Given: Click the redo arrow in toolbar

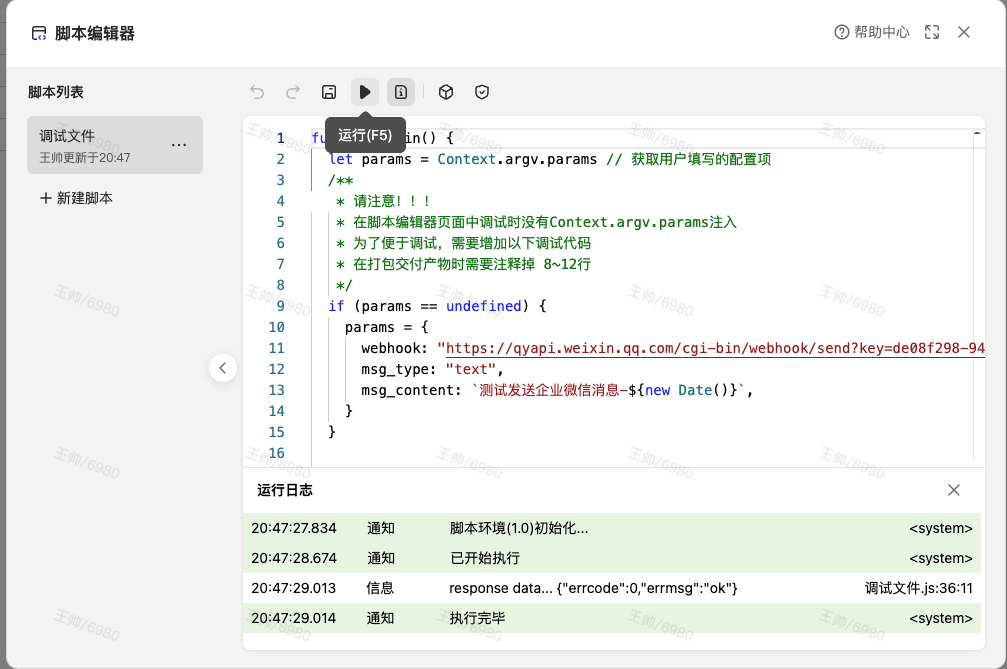Looking at the screenshot, I should coord(293,92).
